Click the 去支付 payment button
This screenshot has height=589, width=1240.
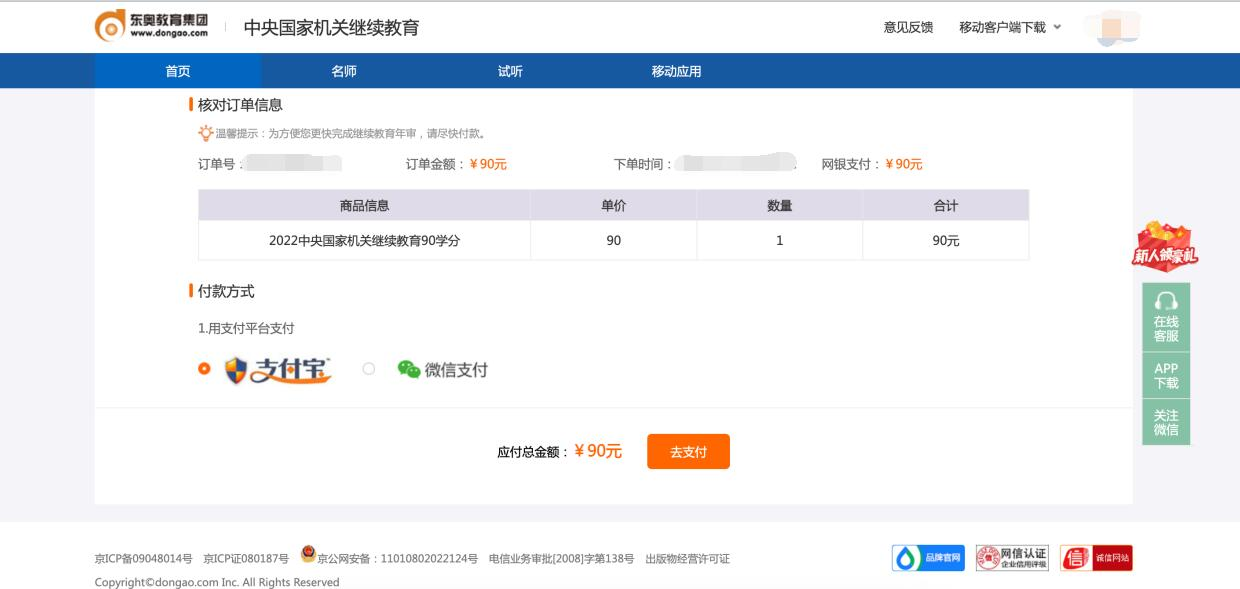[688, 451]
